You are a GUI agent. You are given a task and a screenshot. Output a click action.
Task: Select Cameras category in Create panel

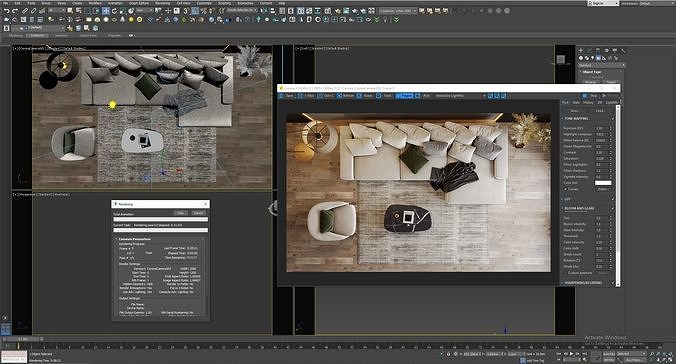[598, 58]
